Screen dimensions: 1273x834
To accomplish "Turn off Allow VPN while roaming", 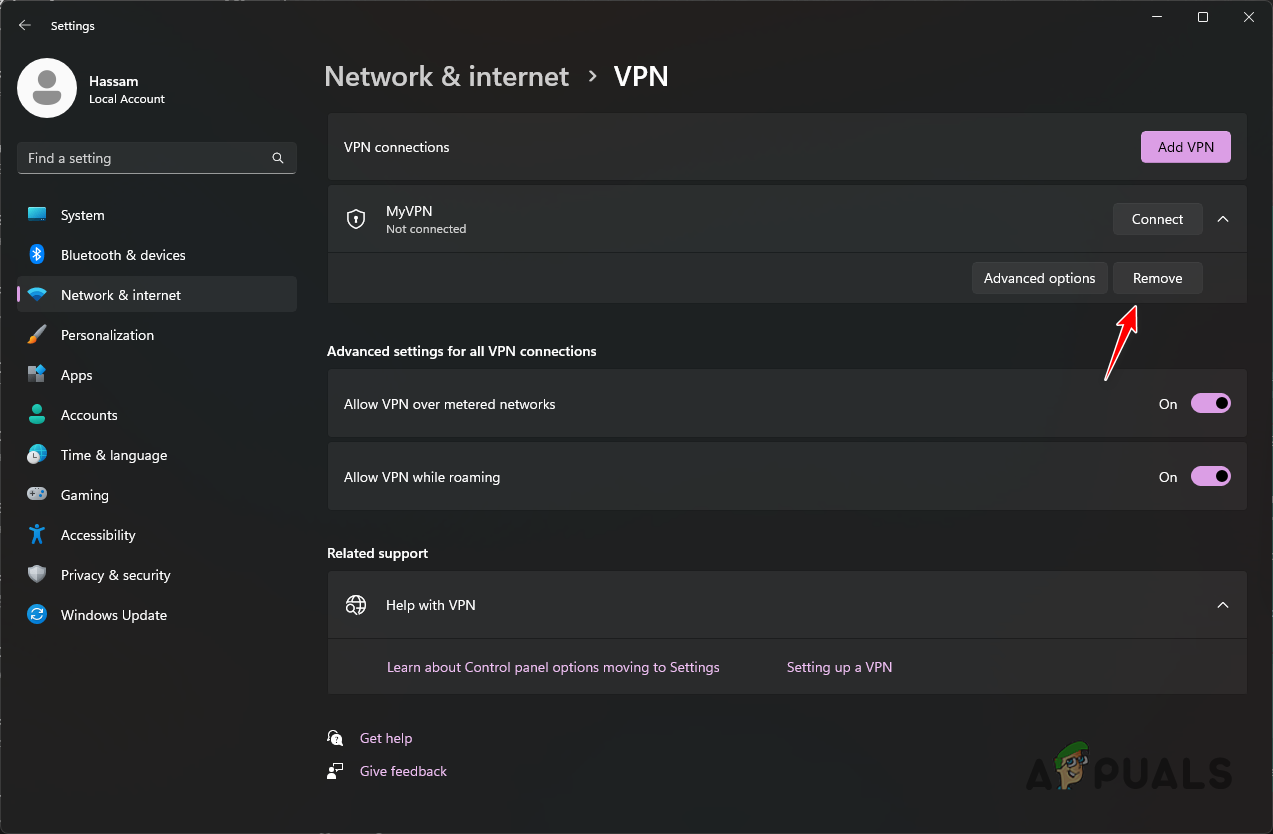I will pos(1210,476).
